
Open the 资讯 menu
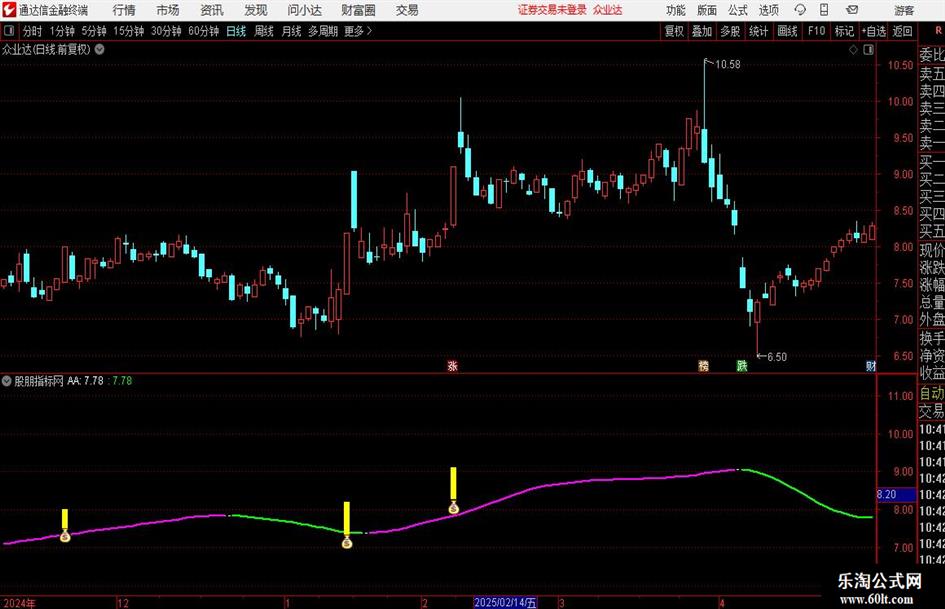pos(212,10)
